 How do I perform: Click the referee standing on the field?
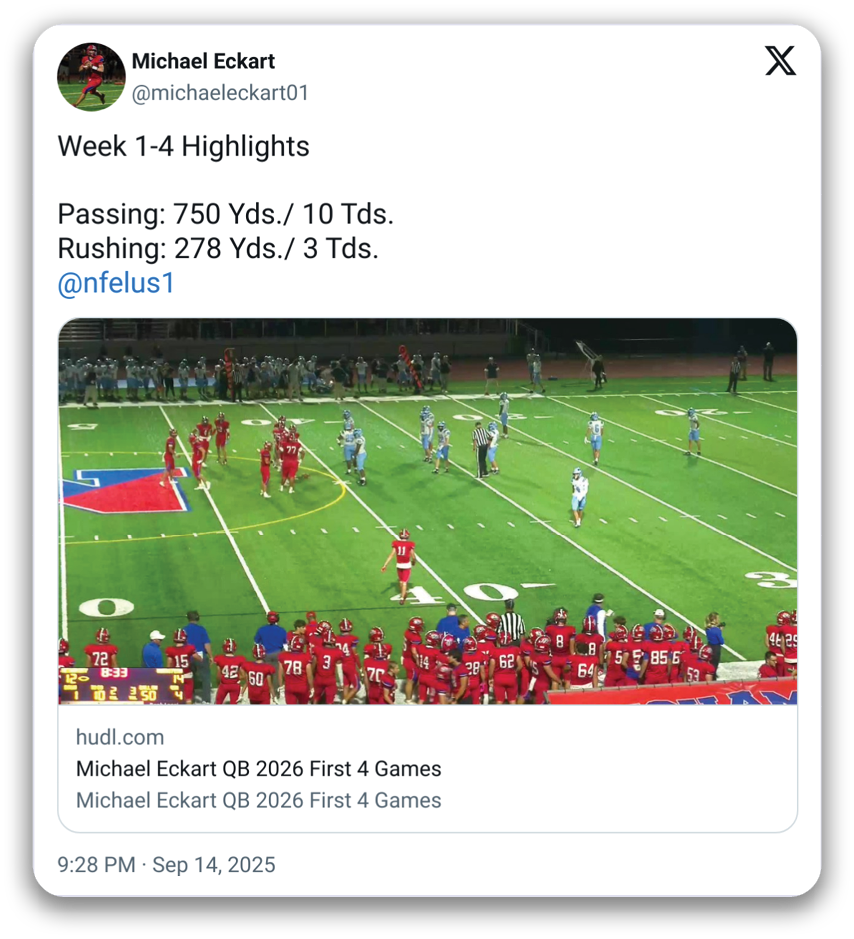pos(481,450)
